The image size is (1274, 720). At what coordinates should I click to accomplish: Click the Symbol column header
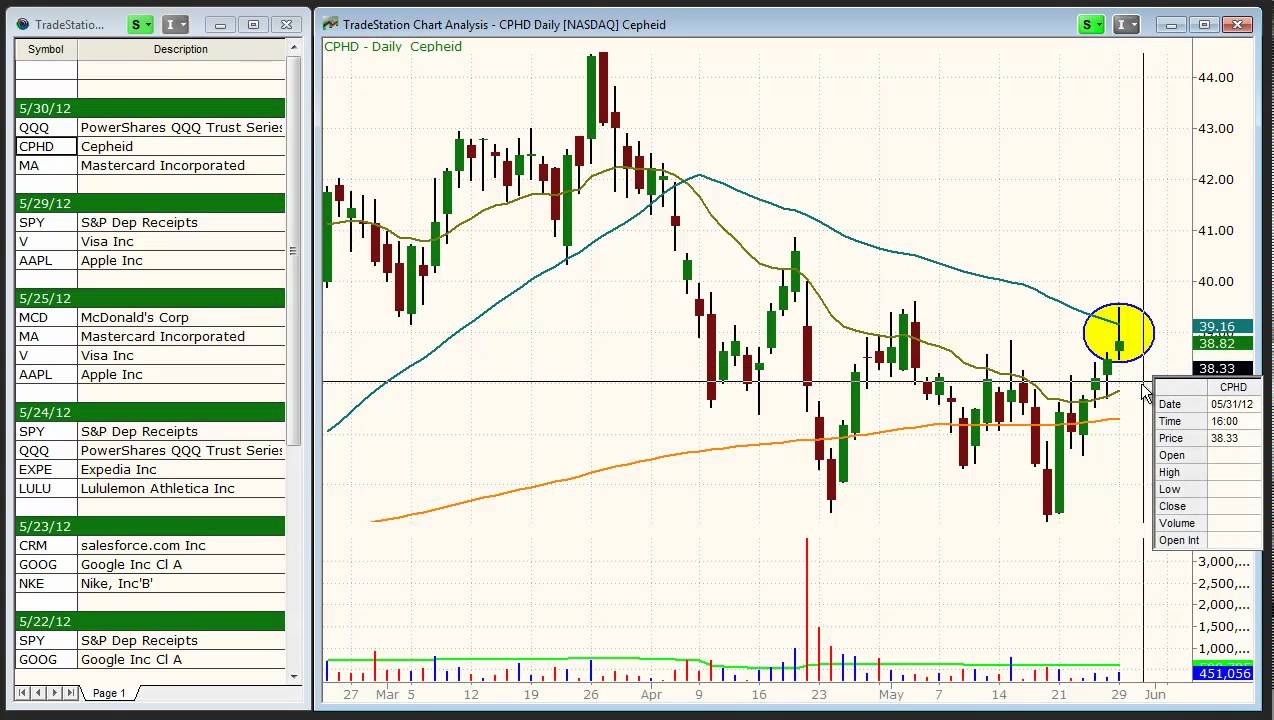(x=46, y=49)
